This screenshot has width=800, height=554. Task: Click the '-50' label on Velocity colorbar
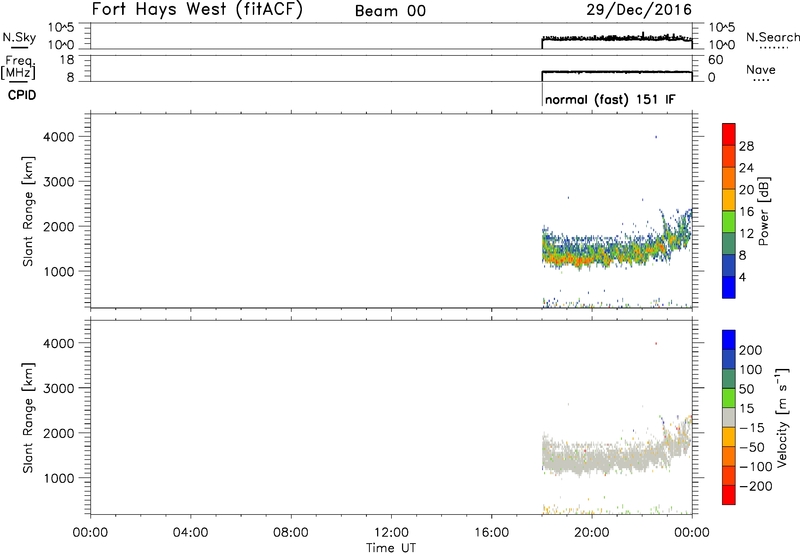tap(752, 447)
